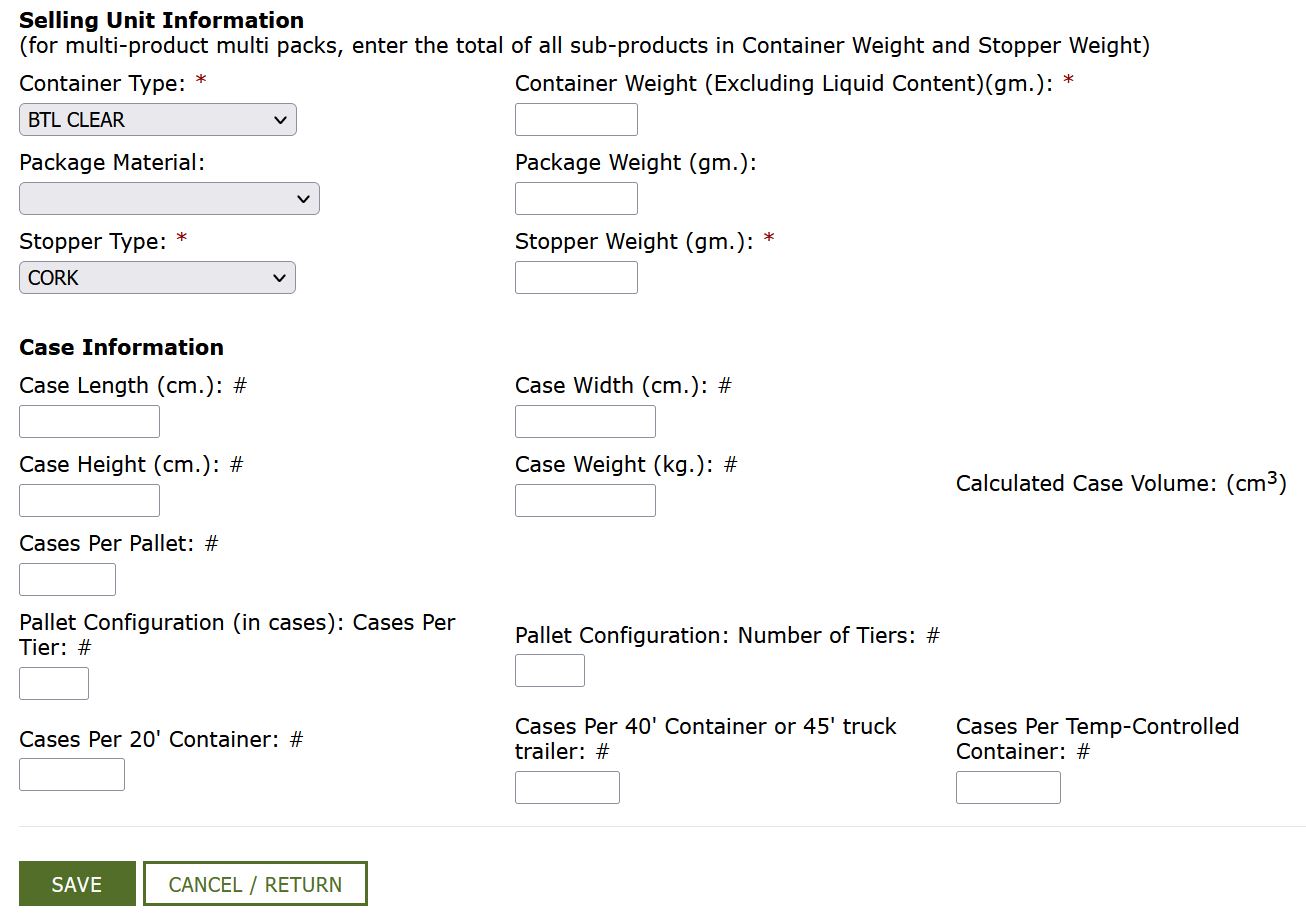Click the Cases Per Pallet input
Image resolution: width=1306 pixels, height=918 pixels.
(x=67, y=580)
